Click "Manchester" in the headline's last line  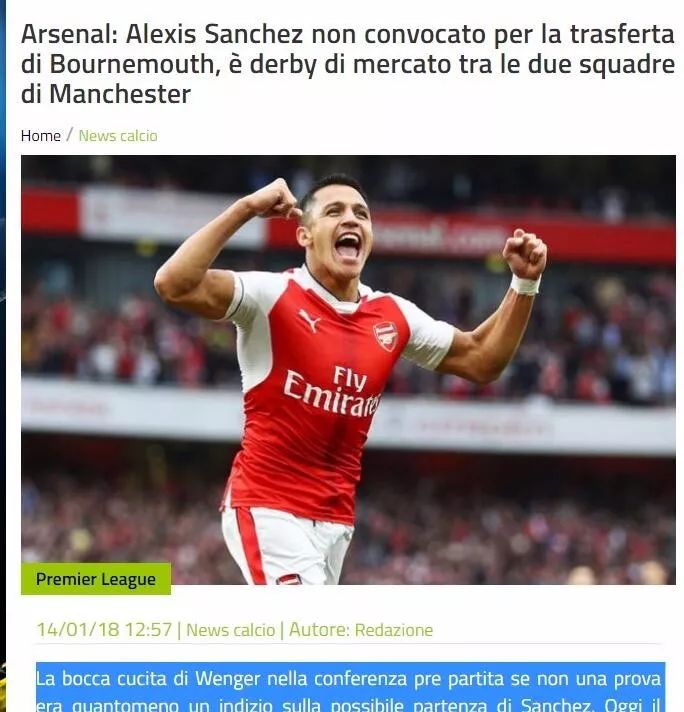pos(120,94)
